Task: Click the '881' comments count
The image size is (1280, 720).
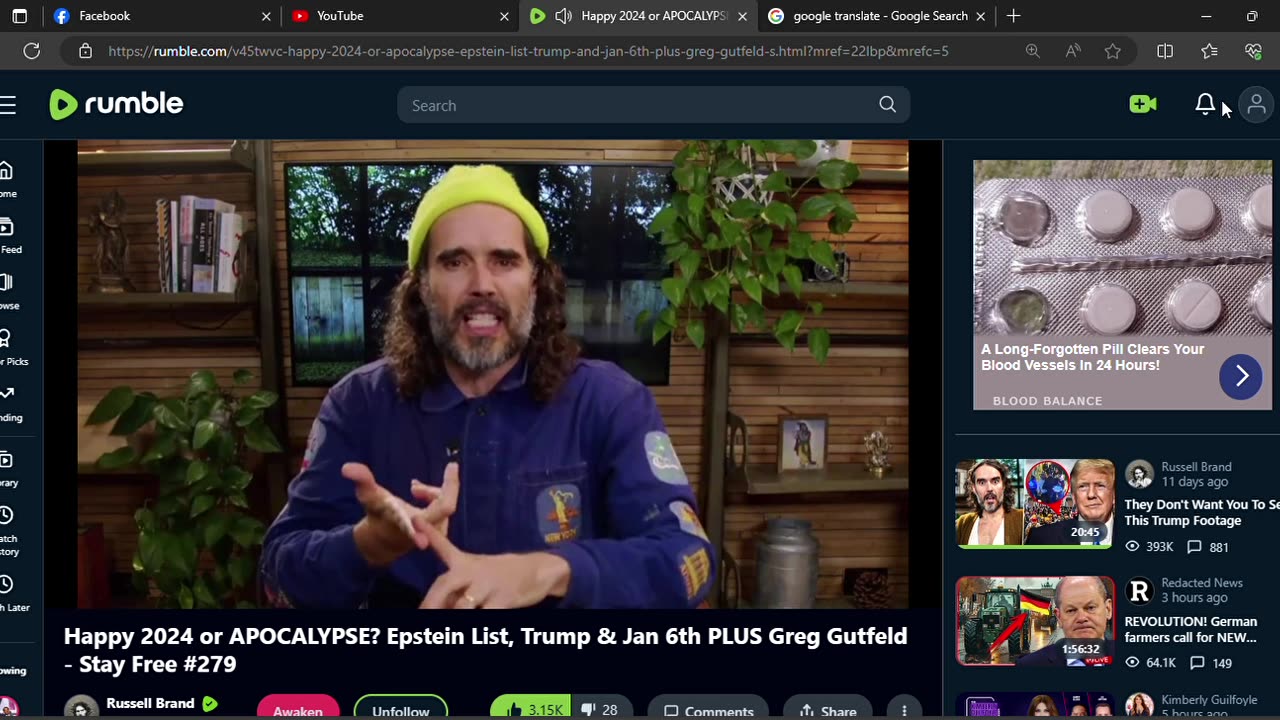Action: point(1208,547)
